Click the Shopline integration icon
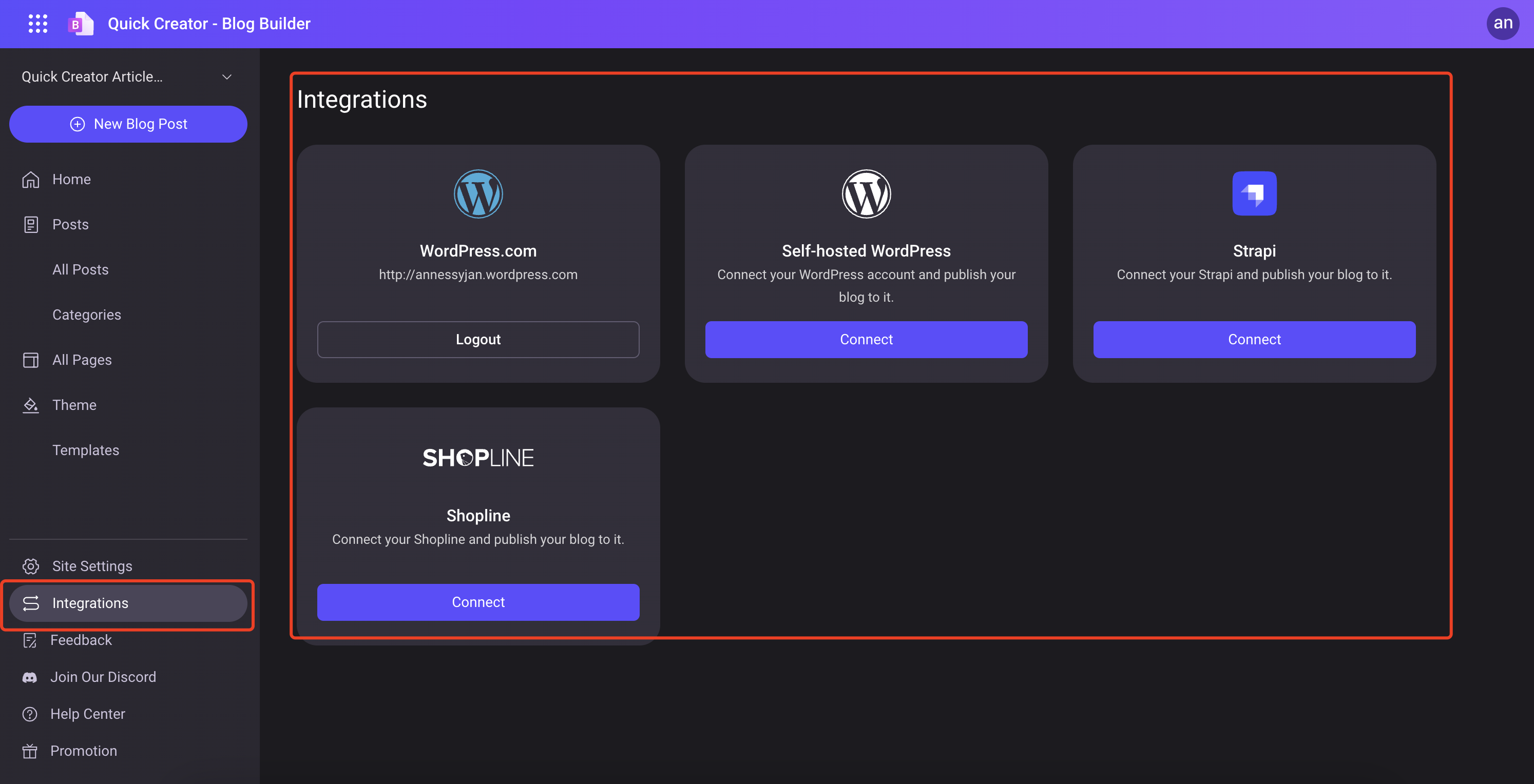This screenshot has width=1534, height=784. point(478,456)
